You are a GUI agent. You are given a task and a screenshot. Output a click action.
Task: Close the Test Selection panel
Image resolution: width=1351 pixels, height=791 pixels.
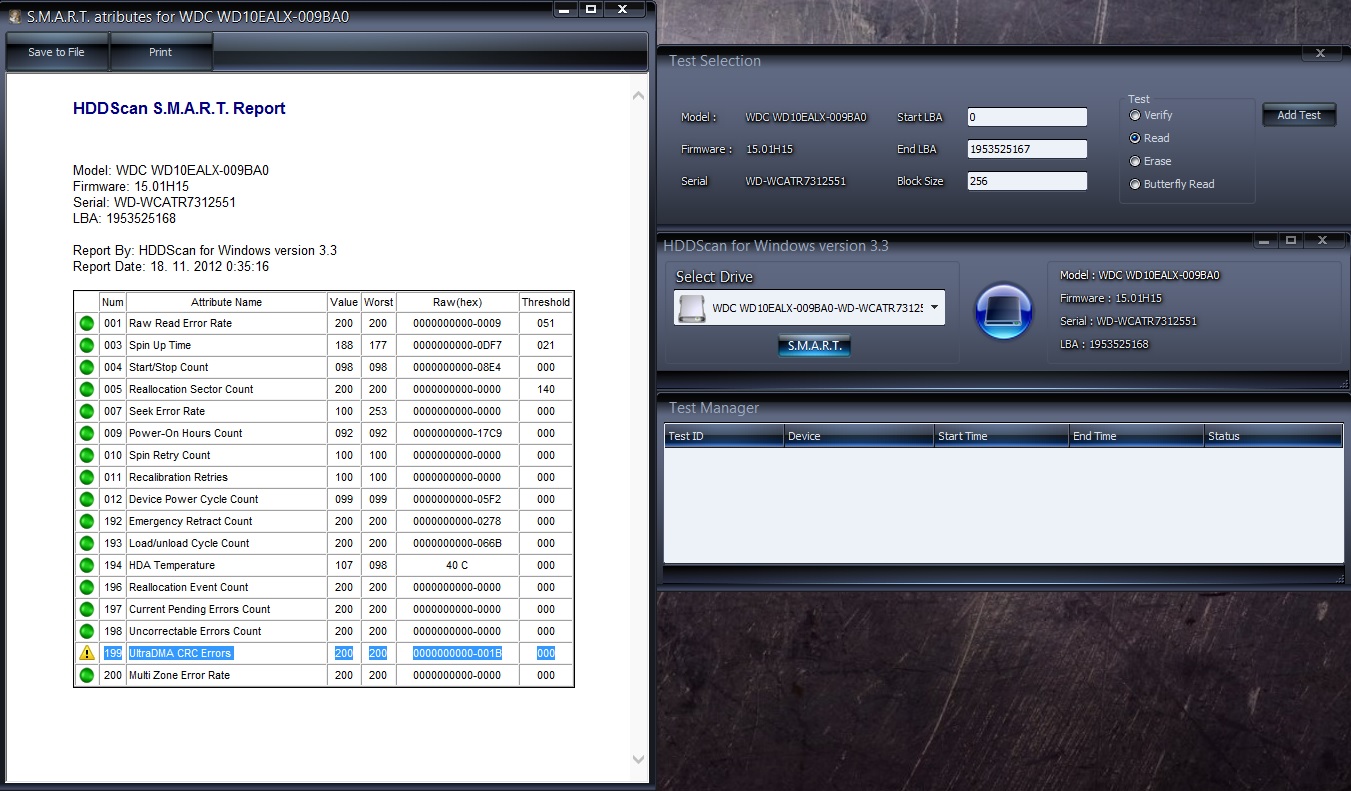[x=1320, y=53]
